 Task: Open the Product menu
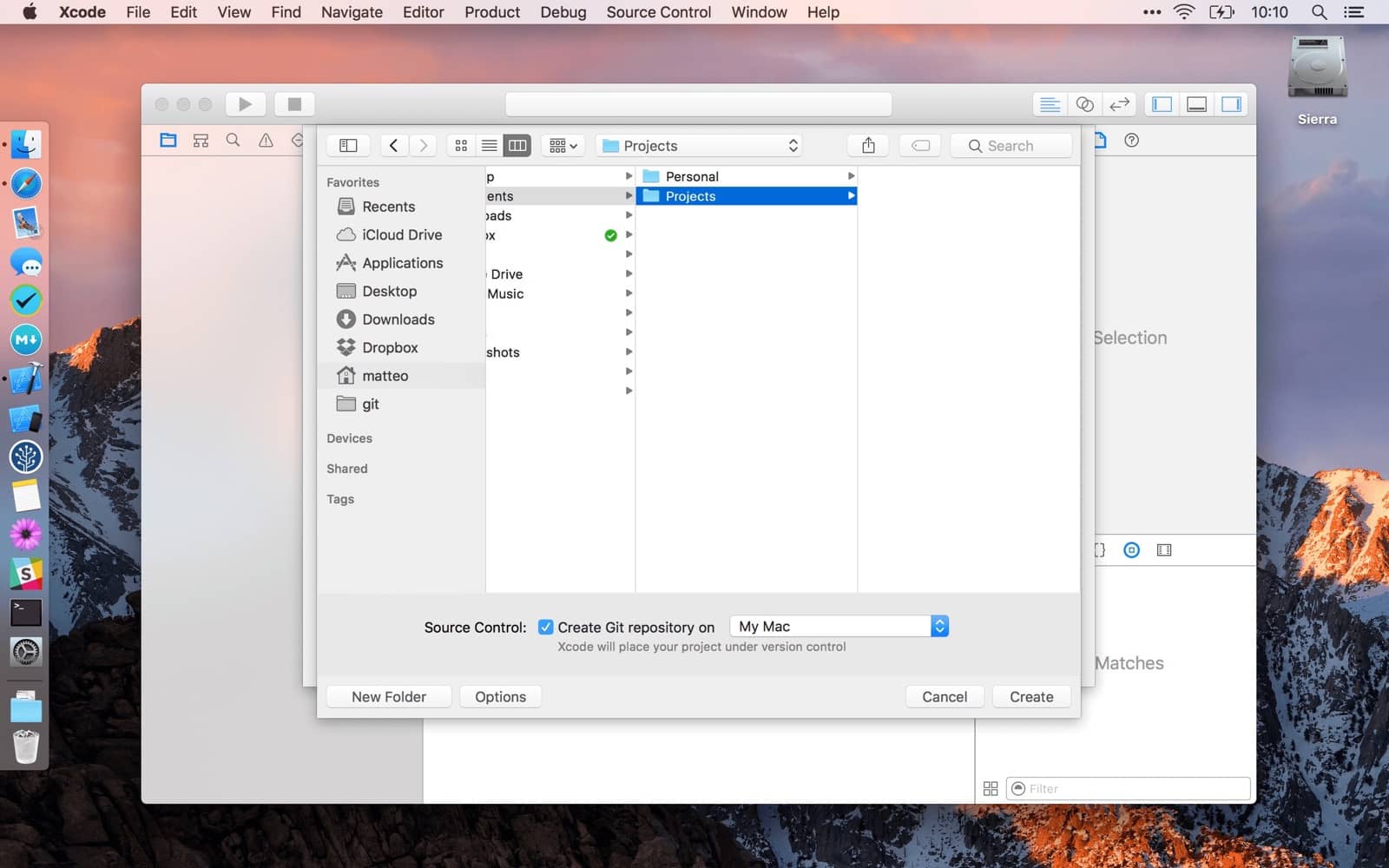click(491, 12)
